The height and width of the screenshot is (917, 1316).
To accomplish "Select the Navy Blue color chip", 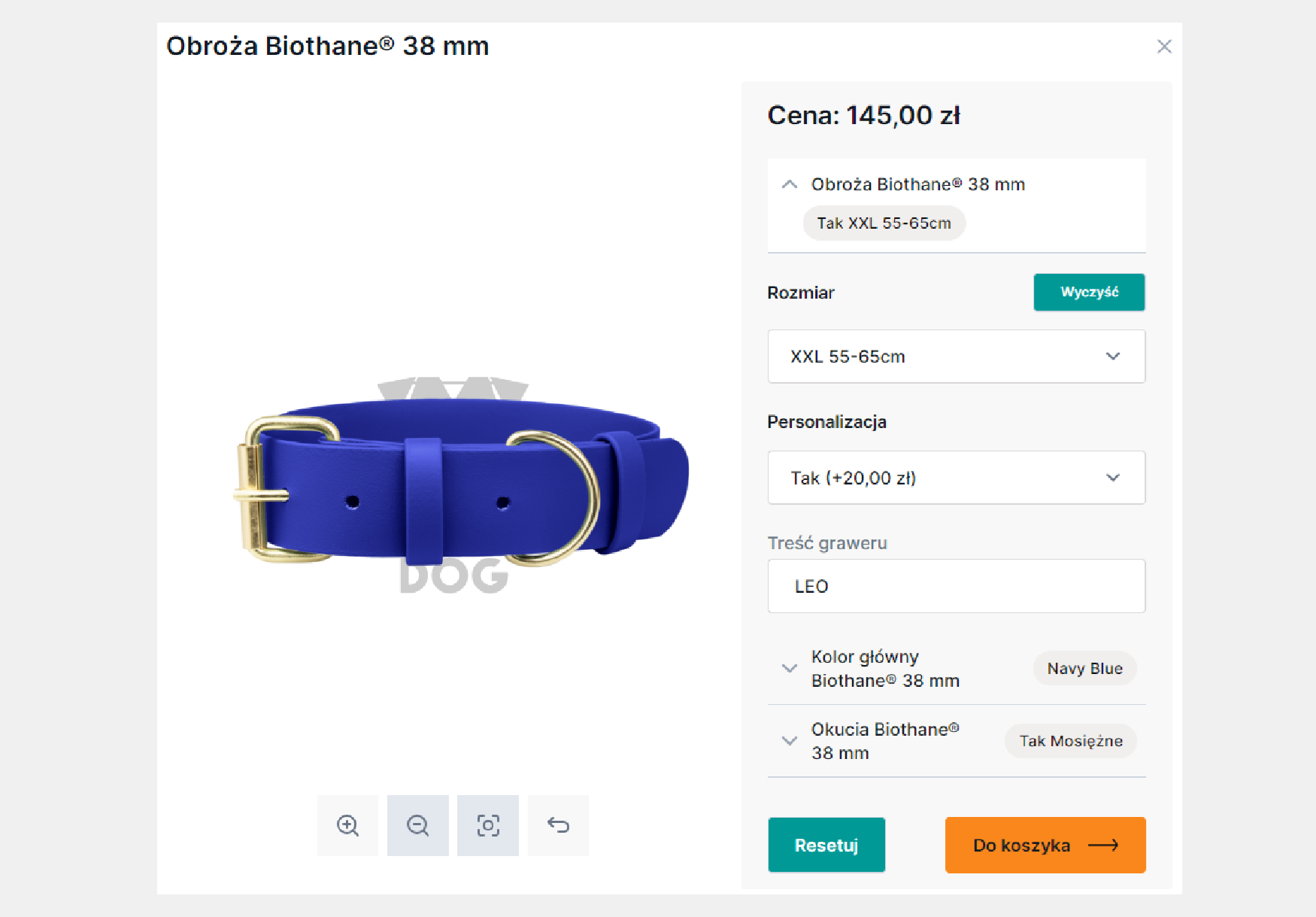I will pyautogui.click(x=1084, y=668).
